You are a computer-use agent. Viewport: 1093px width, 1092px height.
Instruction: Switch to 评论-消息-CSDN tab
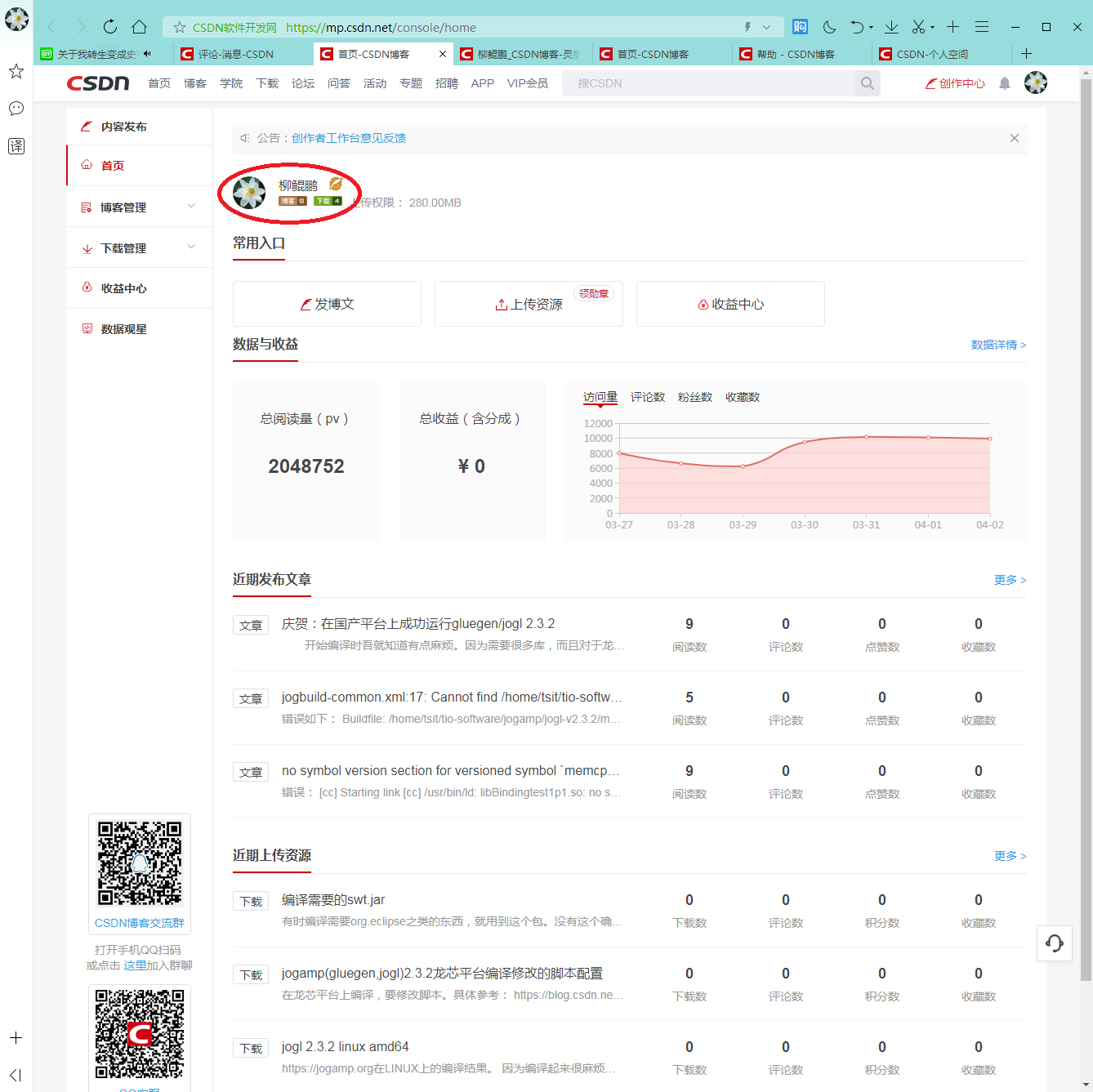click(x=243, y=54)
